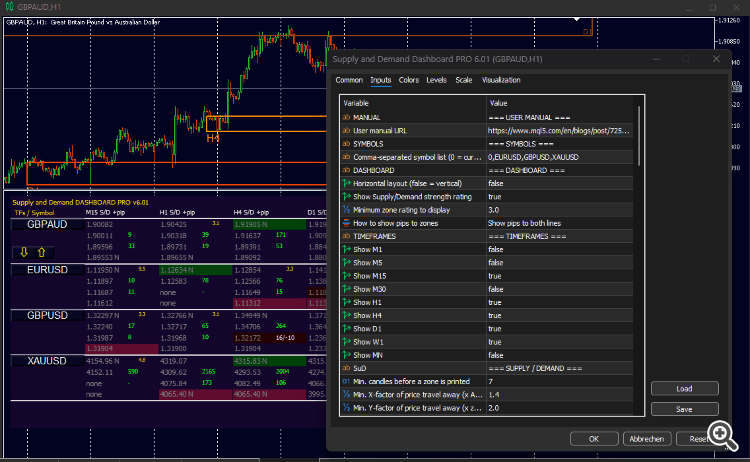
Task: Click the Min. X-factor double type icon
Action: (346, 395)
